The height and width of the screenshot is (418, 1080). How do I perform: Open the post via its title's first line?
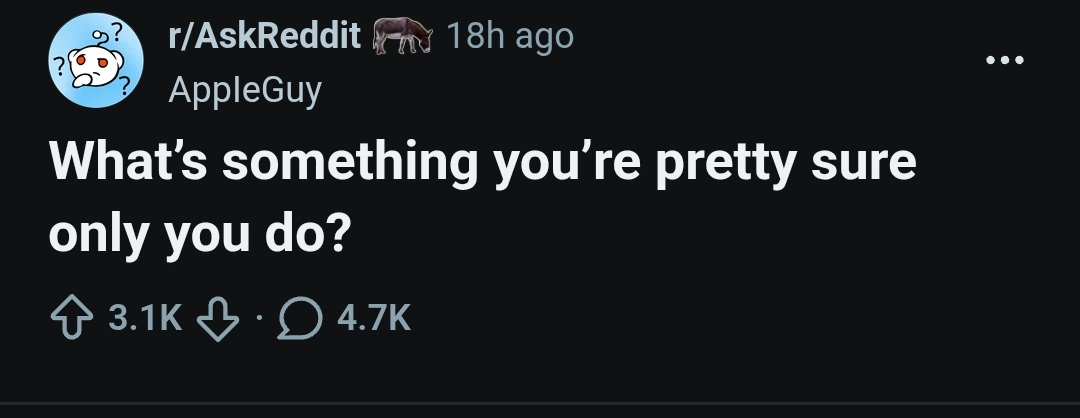point(482,162)
